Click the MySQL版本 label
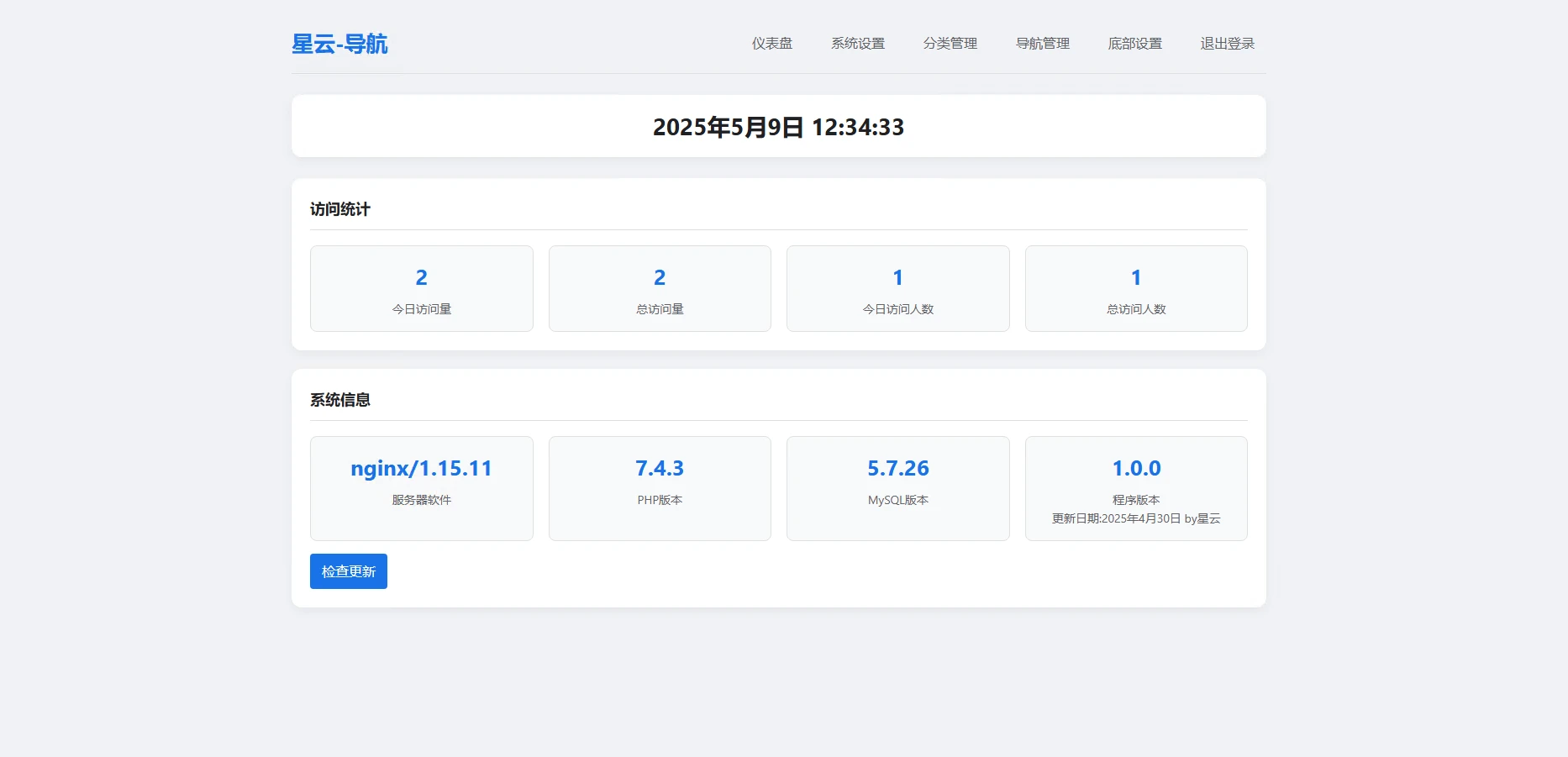The width and height of the screenshot is (1568, 757). coord(898,500)
